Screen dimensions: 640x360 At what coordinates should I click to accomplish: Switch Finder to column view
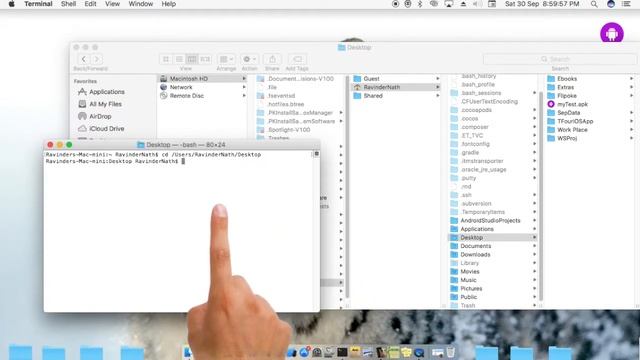[x=191, y=59]
